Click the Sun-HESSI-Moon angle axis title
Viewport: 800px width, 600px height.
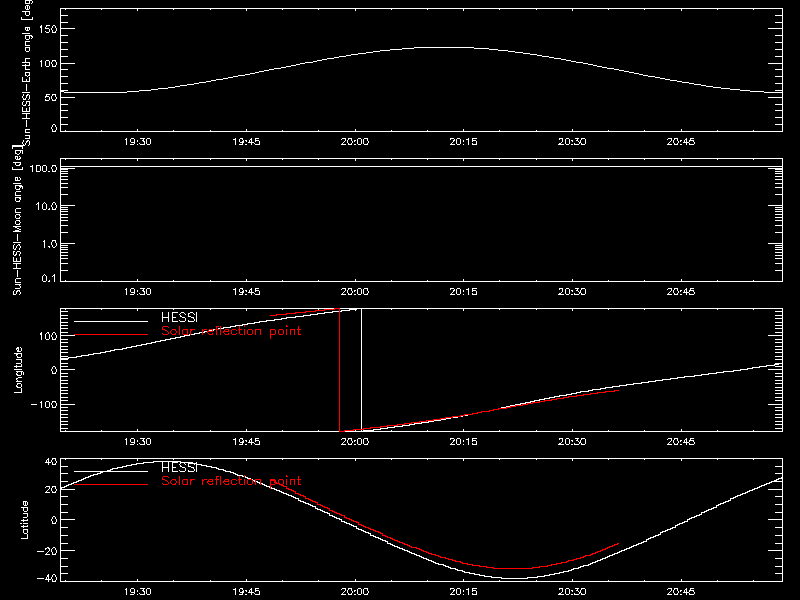(x=17, y=220)
